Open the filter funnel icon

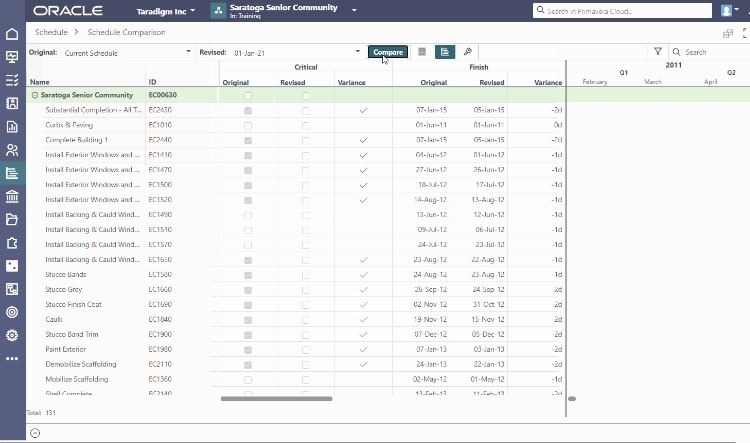click(x=658, y=51)
